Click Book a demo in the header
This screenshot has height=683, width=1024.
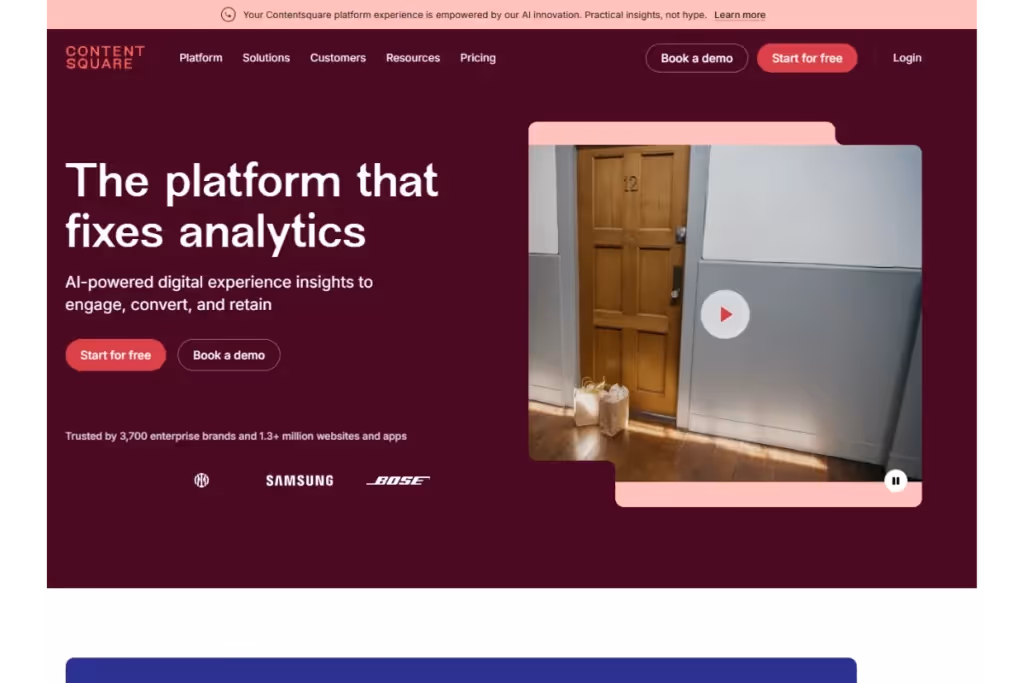tap(696, 58)
